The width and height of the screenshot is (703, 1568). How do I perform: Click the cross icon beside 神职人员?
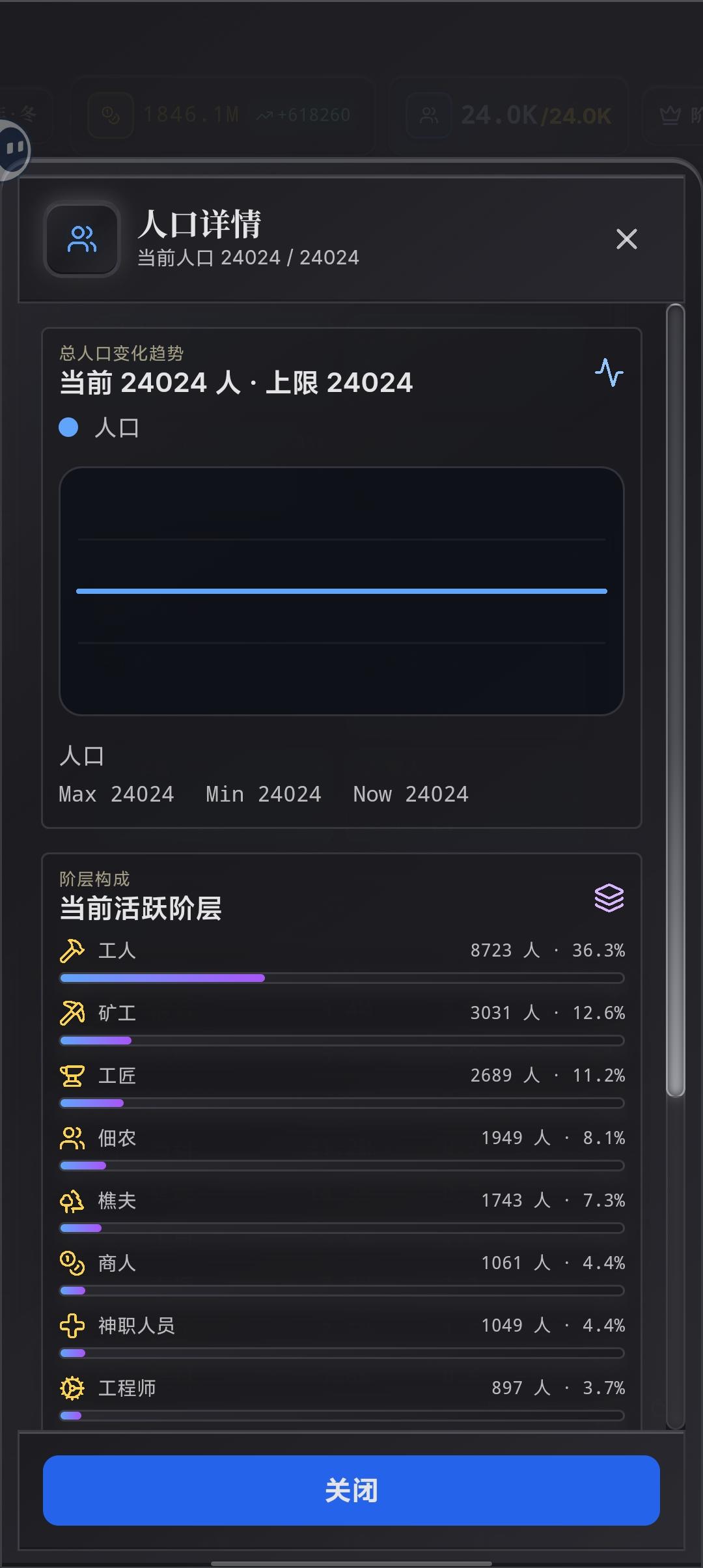pyautogui.click(x=72, y=1326)
